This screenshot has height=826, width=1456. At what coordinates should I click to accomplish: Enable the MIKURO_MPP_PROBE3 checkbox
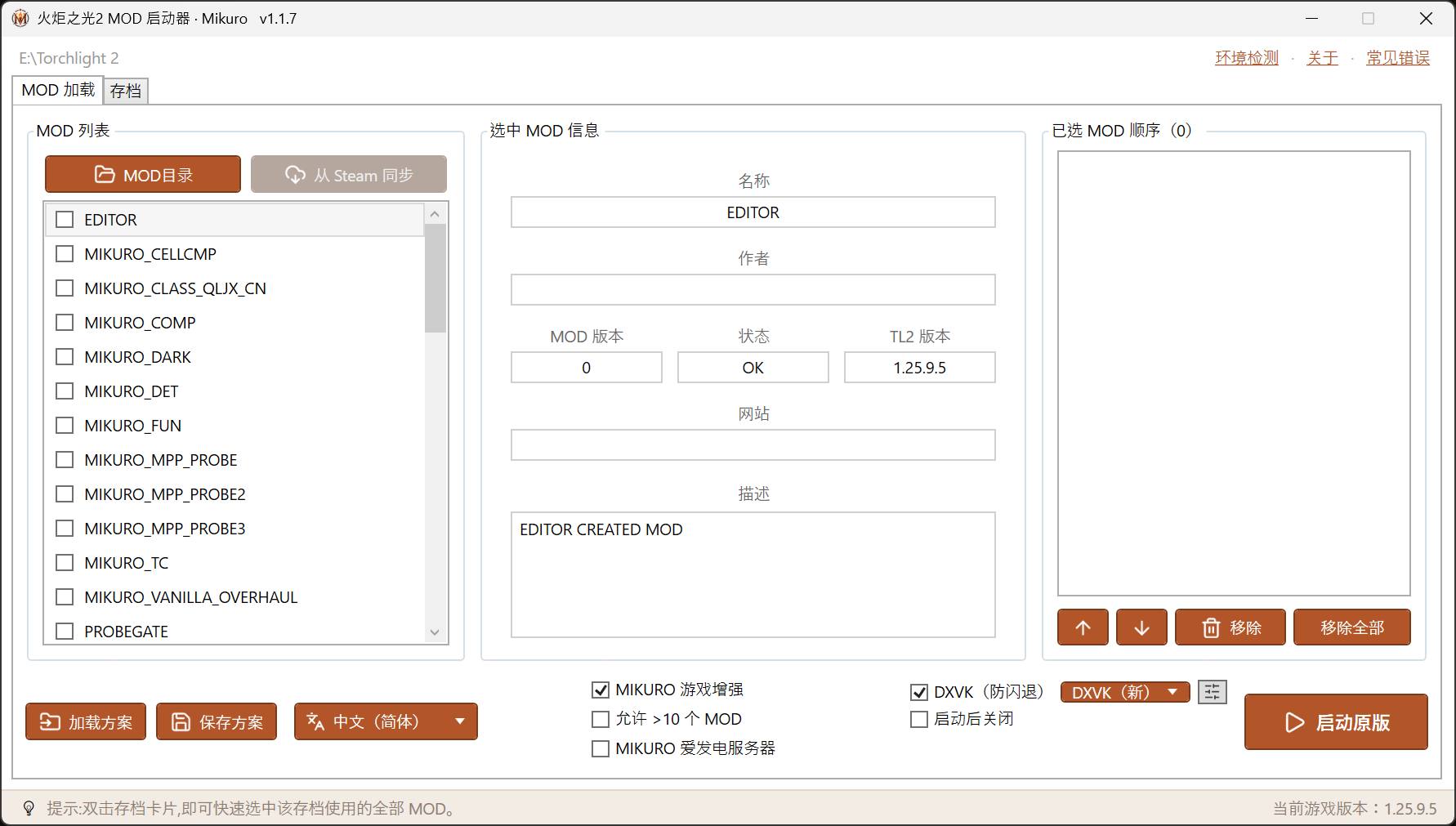point(65,529)
